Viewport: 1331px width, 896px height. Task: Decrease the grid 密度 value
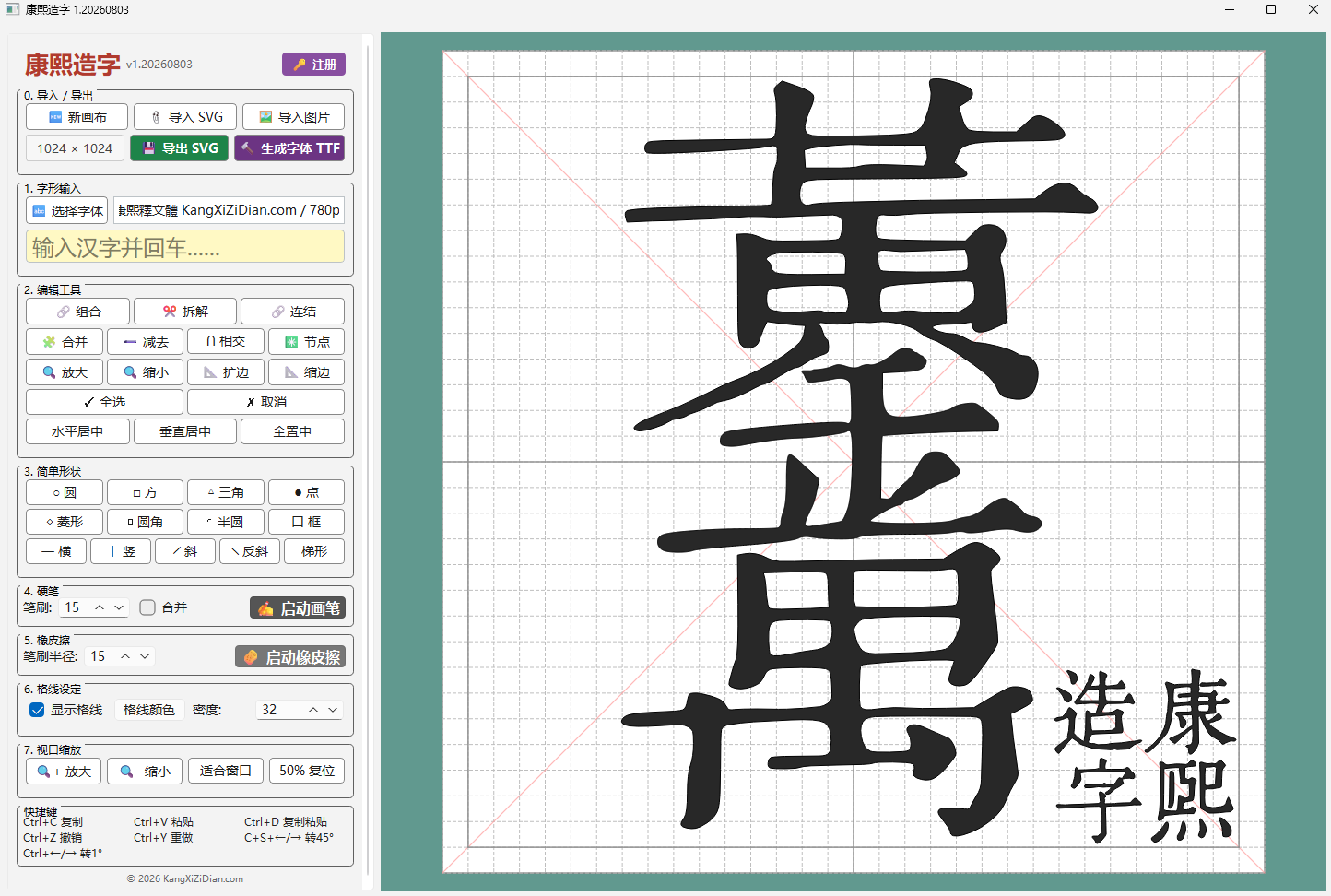[x=333, y=710]
